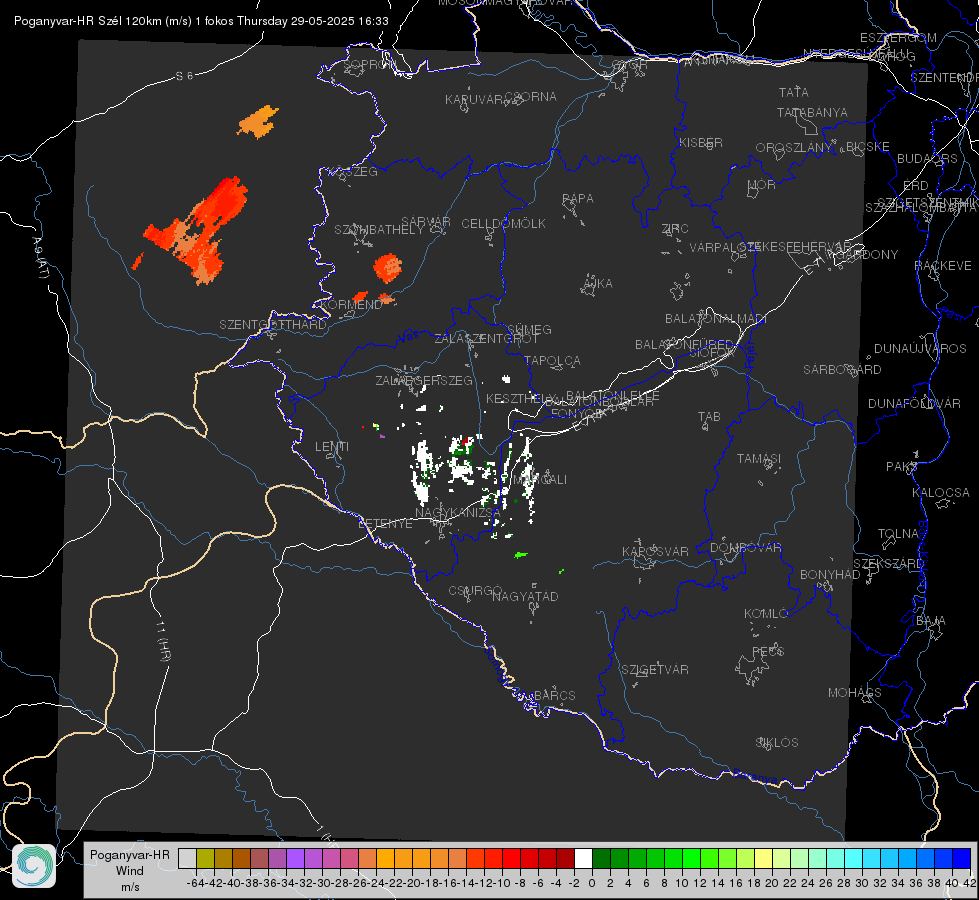
Task: Click the PAPA city label
Action: 578,199
